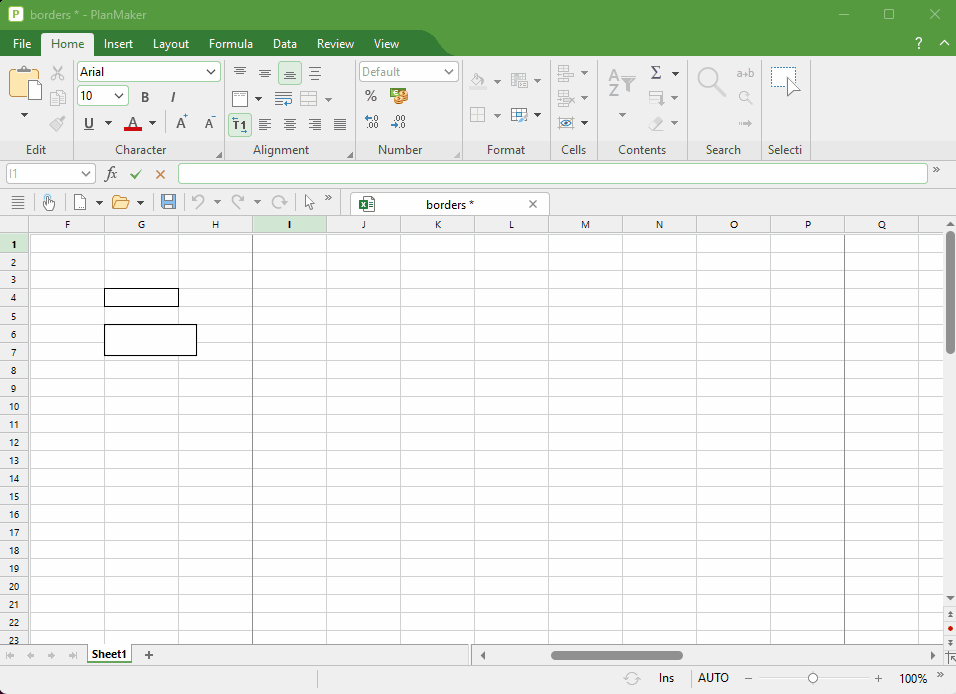The height and width of the screenshot is (694, 956).
Task: Toggle the wrap text button
Action: 283,99
